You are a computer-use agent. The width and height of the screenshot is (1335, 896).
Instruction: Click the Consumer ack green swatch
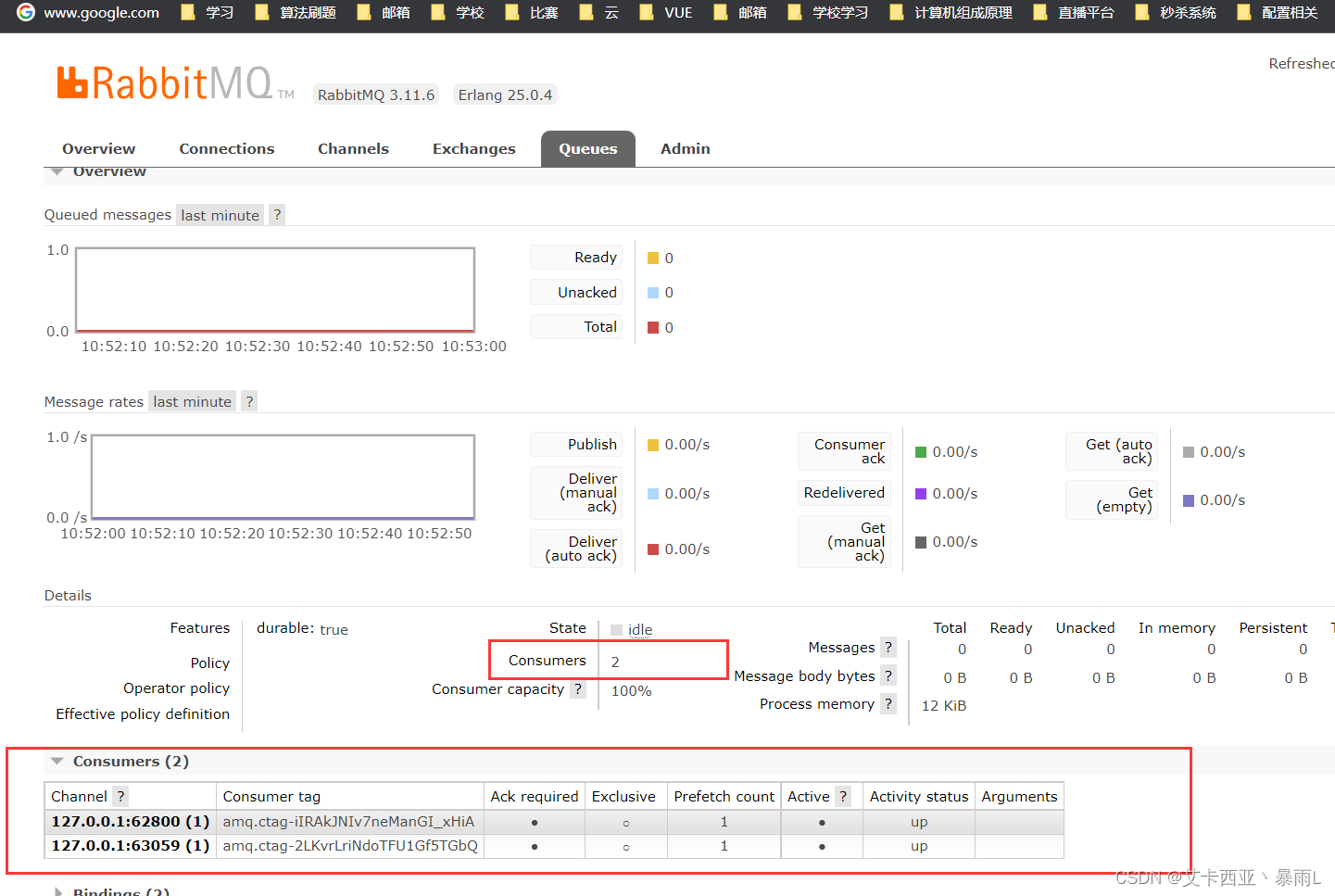tap(921, 452)
